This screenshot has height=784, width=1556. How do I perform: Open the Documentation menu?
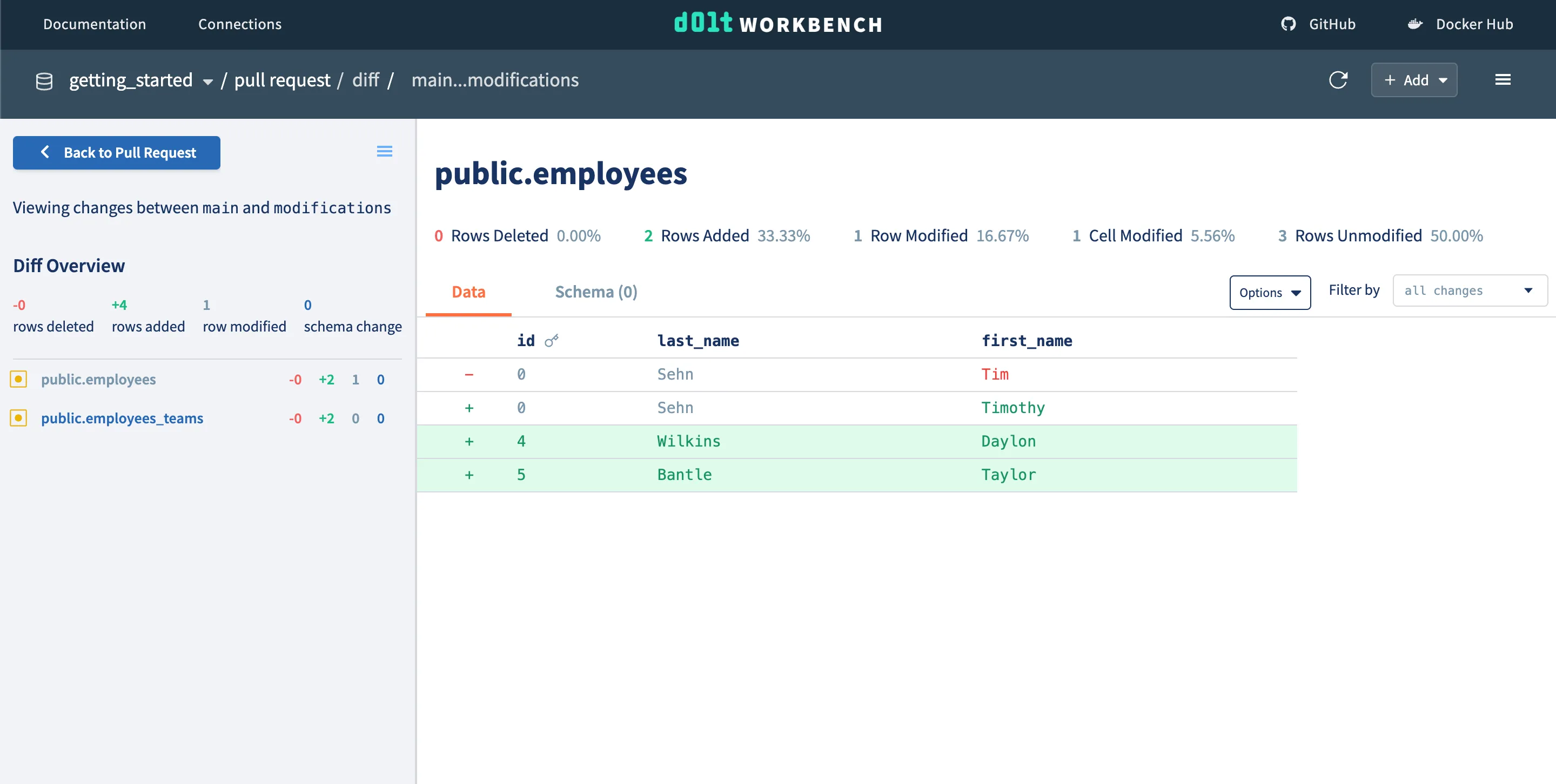point(94,24)
